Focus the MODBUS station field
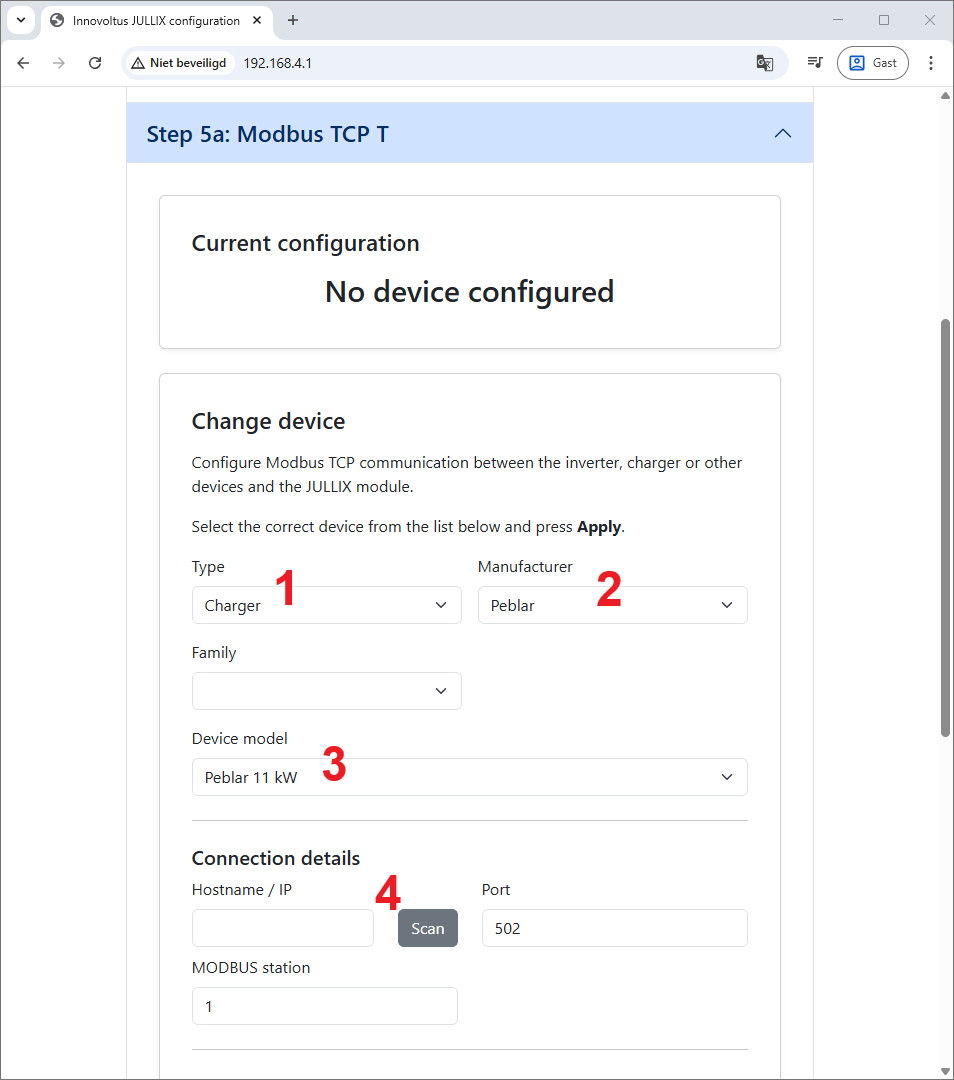Viewport: 954px width, 1080px height. (324, 1006)
